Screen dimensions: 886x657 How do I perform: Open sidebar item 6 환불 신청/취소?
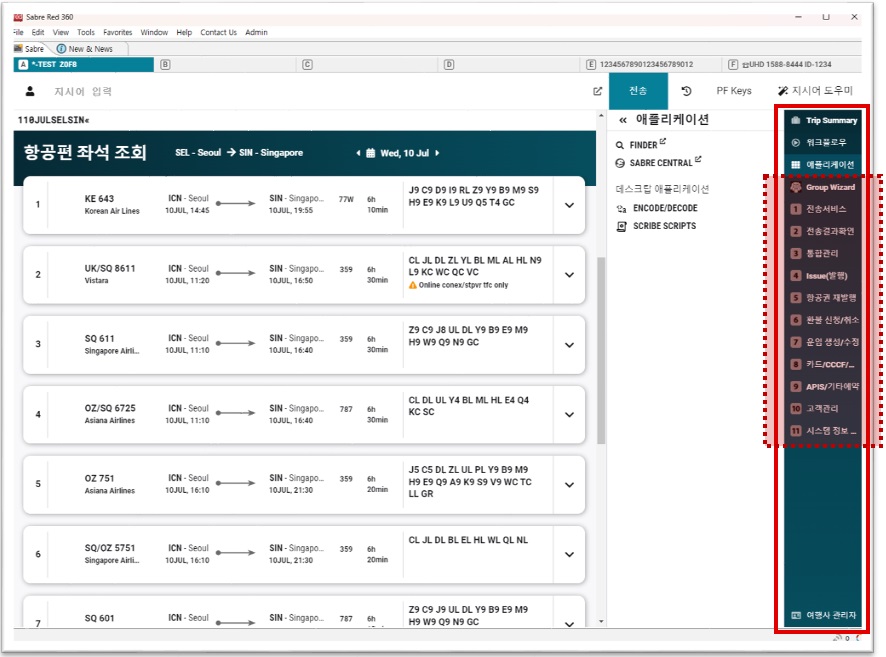point(823,320)
